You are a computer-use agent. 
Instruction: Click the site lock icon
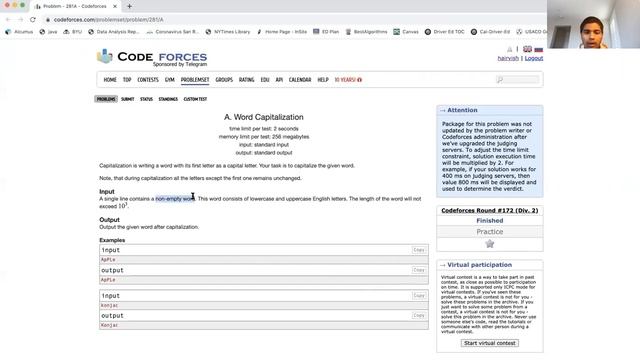48,20
